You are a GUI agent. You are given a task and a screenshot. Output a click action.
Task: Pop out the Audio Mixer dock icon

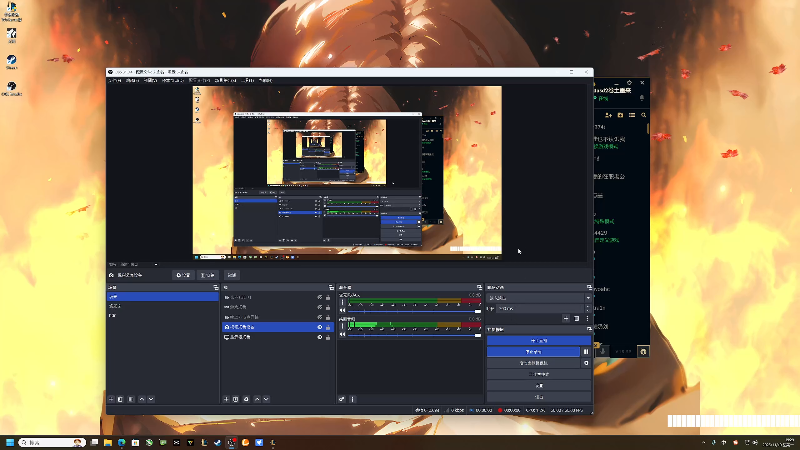(x=479, y=288)
